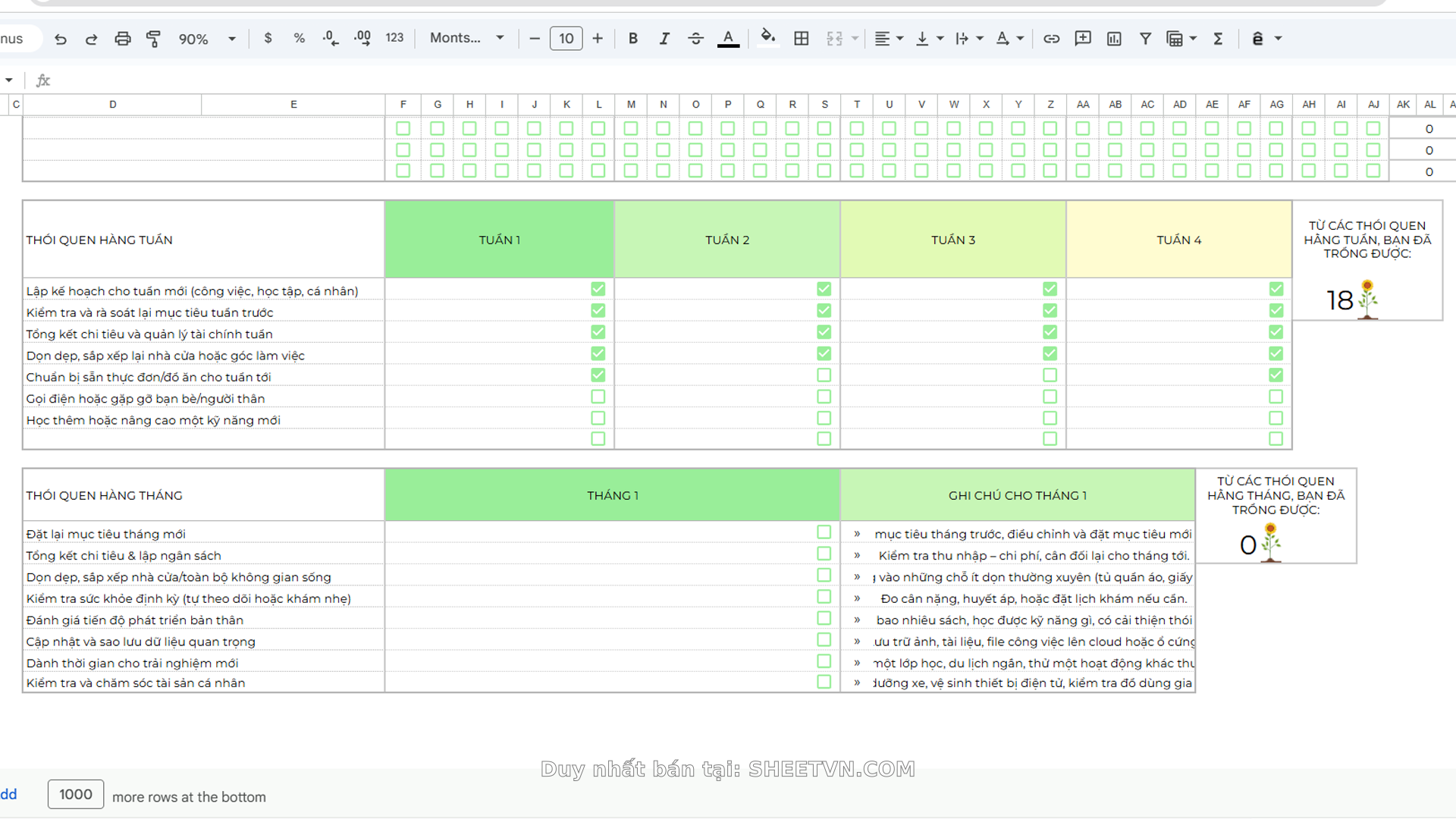Insert a link with the link icon
Viewport: 1456px width, 819px height.
click(x=1051, y=39)
